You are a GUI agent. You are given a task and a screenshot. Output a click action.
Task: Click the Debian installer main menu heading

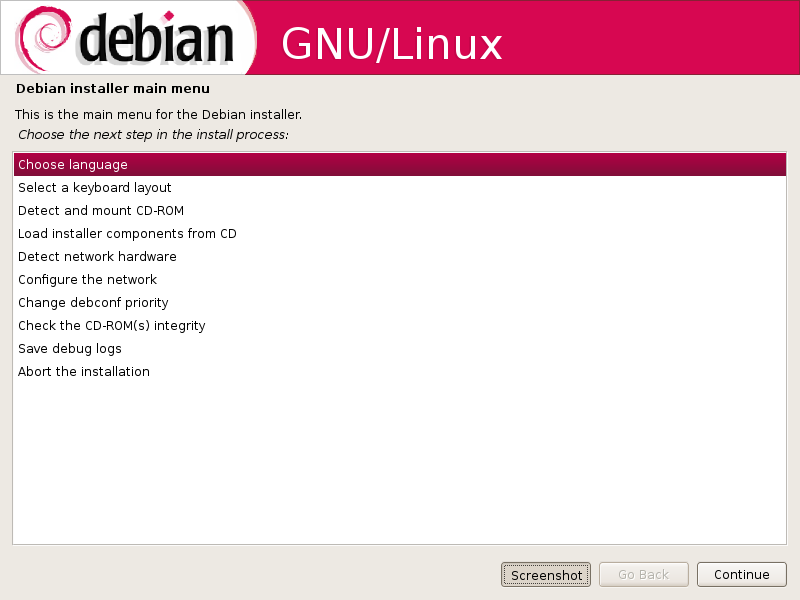(113, 89)
